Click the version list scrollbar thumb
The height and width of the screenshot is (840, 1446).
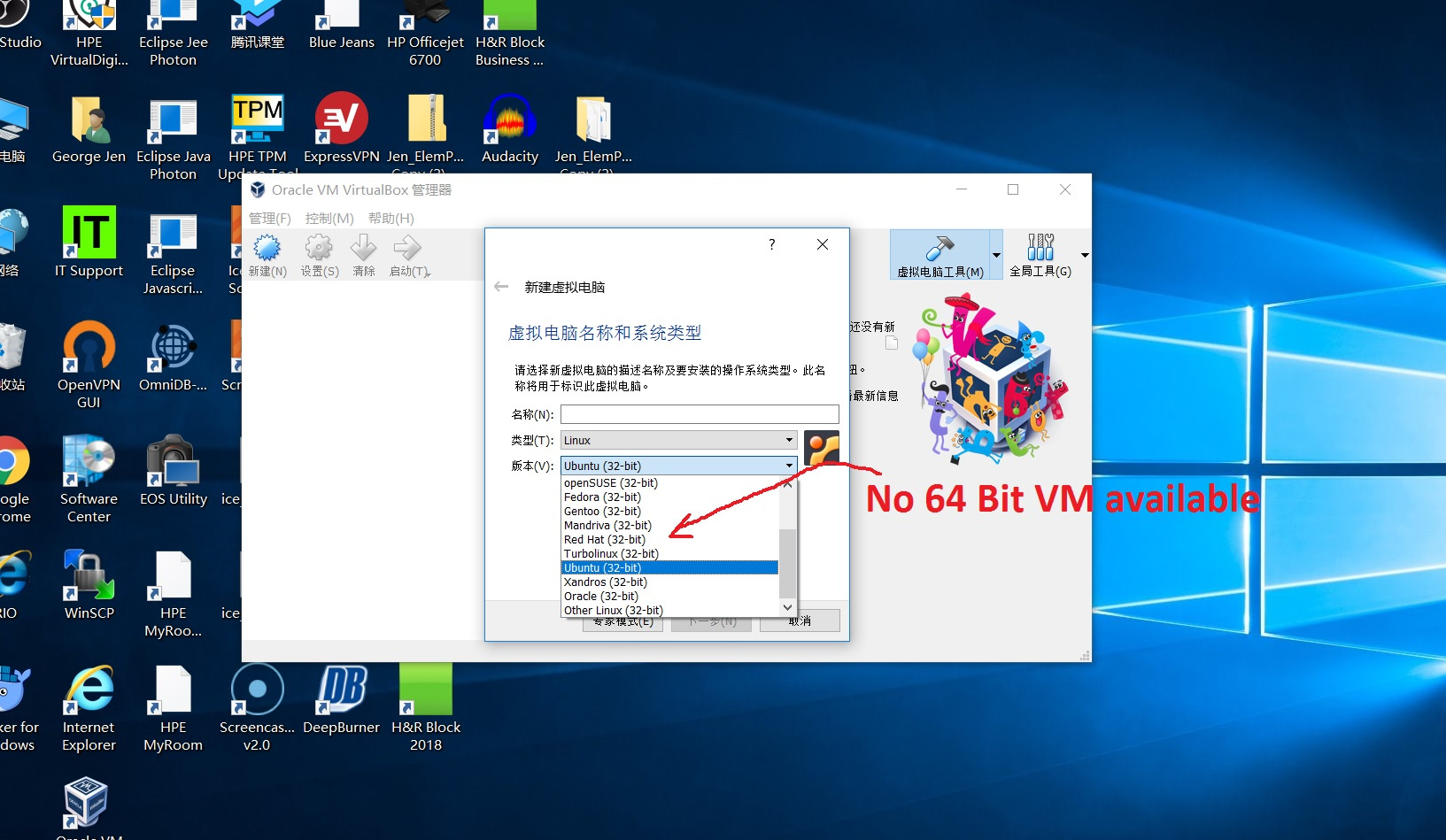pyautogui.click(x=788, y=564)
